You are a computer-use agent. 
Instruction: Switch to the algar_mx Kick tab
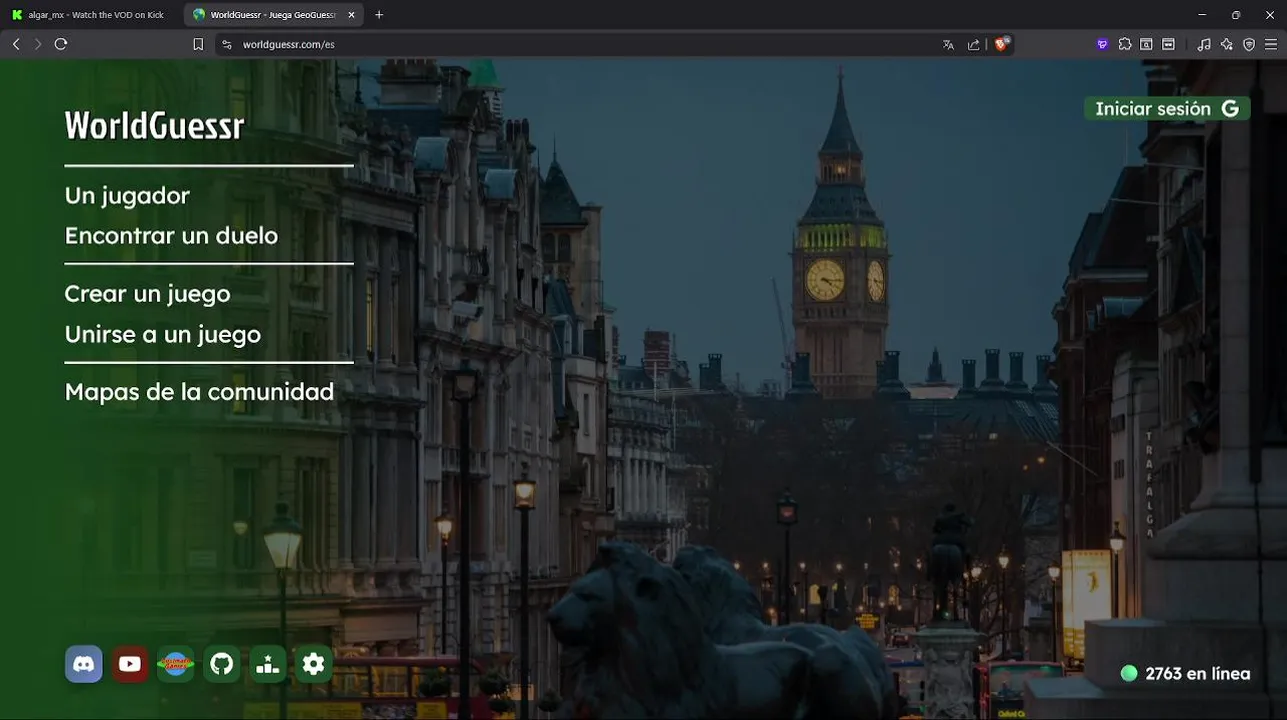[88, 15]
